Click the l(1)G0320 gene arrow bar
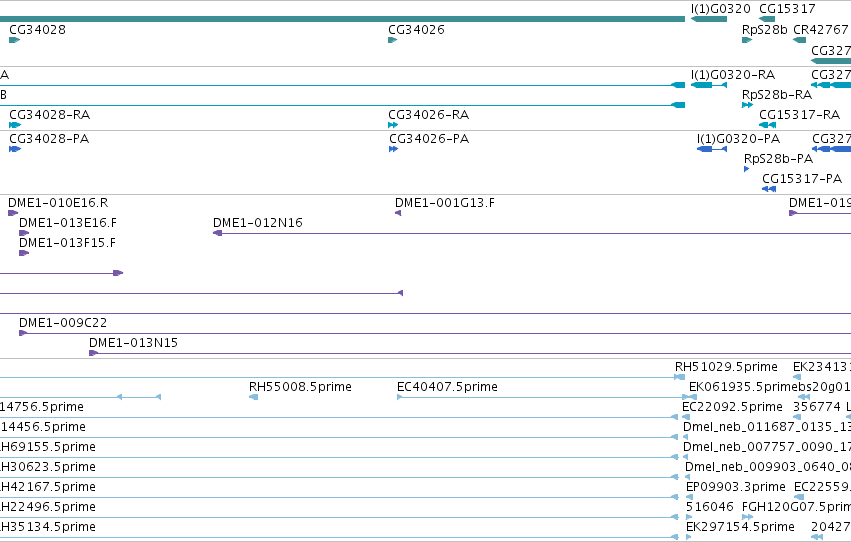The height and width of the screenshot is (542, 851). point(709,19)
